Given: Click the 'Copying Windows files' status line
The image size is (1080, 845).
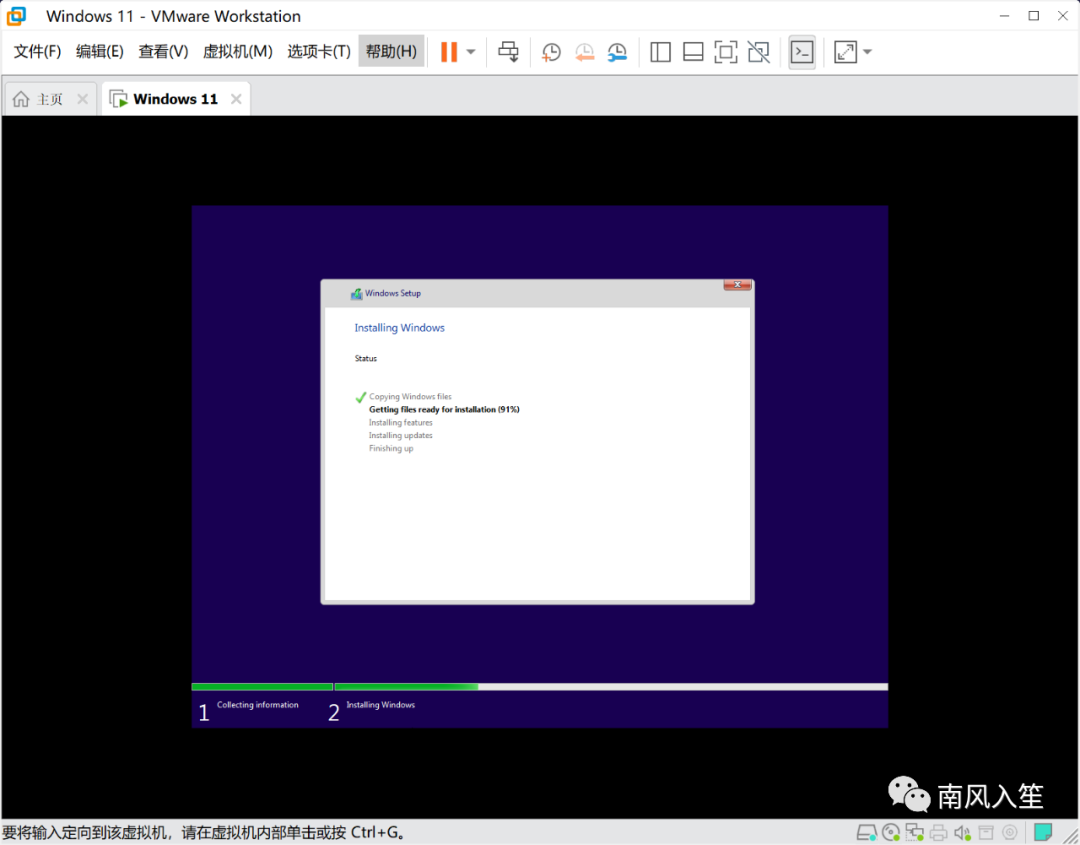Looking at the screenshot, I should pos(411,397).
